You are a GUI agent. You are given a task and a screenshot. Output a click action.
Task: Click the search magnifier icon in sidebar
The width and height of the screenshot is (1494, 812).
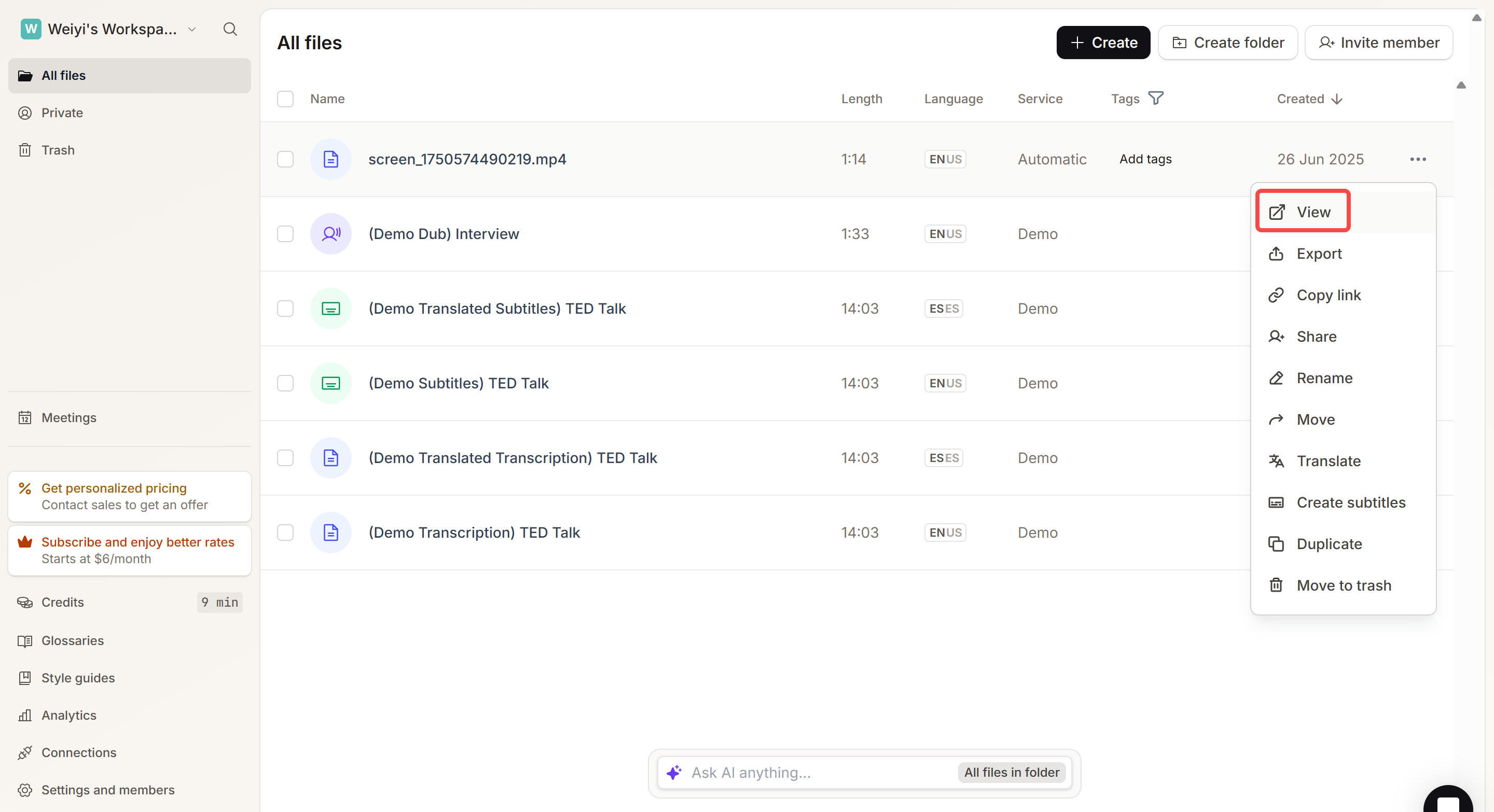point(230,29)
